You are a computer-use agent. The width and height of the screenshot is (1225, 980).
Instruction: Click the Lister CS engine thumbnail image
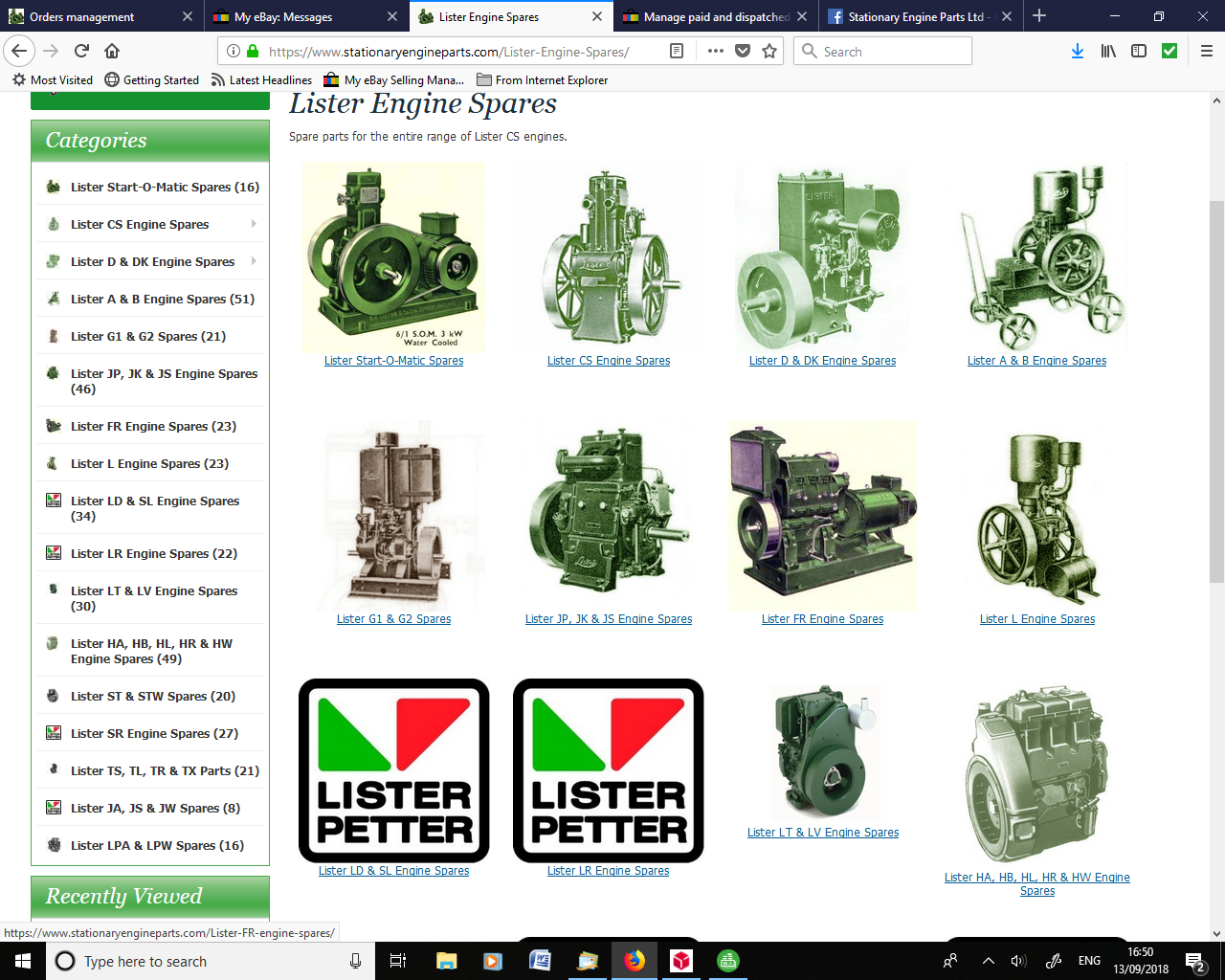point(609,257)
